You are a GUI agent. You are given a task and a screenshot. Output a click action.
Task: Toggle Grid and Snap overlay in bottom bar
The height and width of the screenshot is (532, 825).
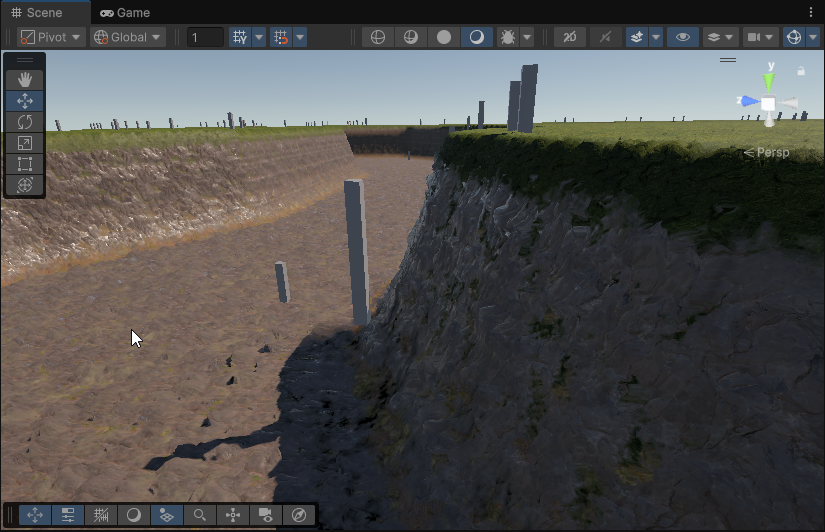point(101,515)
